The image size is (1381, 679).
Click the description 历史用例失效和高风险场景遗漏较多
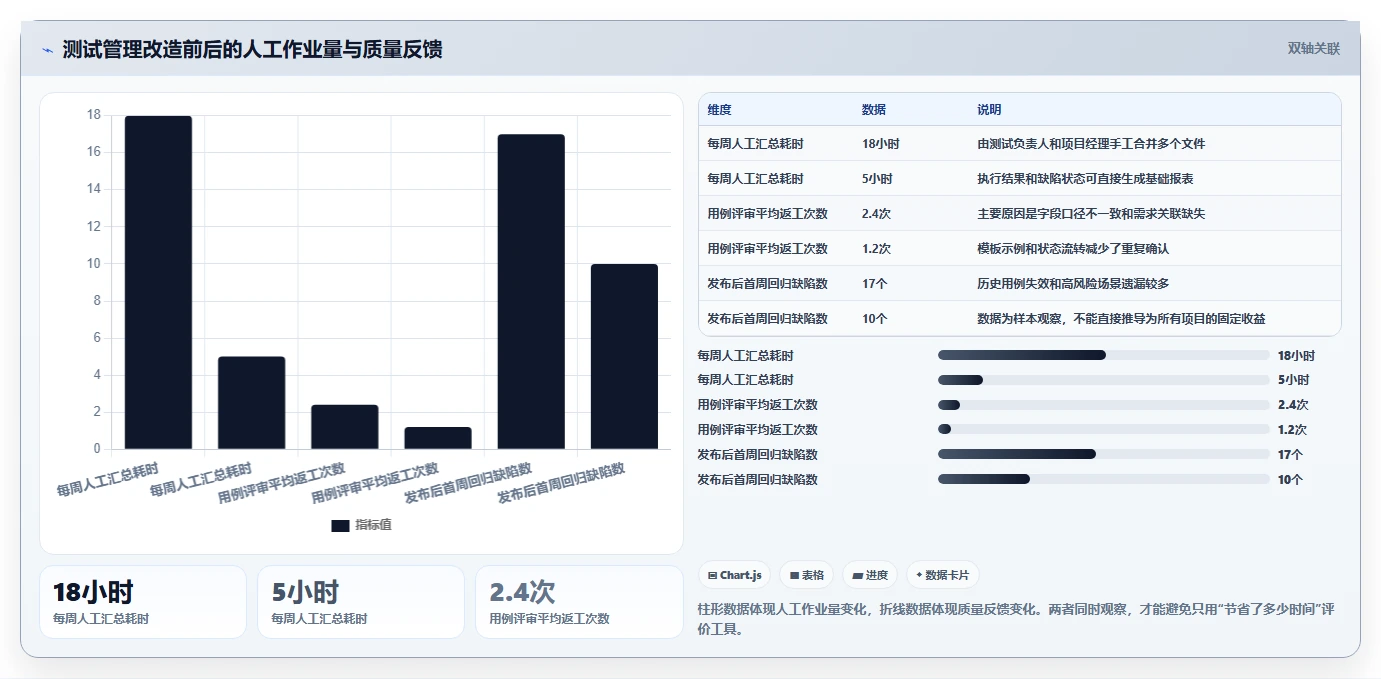[1073, 284]
